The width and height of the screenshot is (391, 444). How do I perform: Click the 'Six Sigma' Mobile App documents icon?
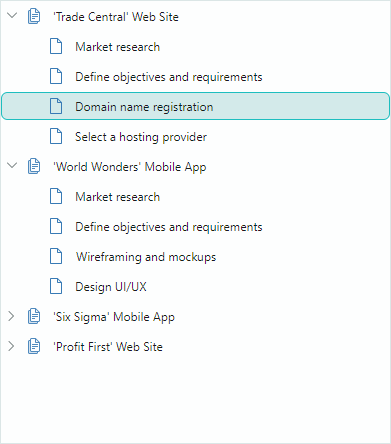tap(34, 316)
